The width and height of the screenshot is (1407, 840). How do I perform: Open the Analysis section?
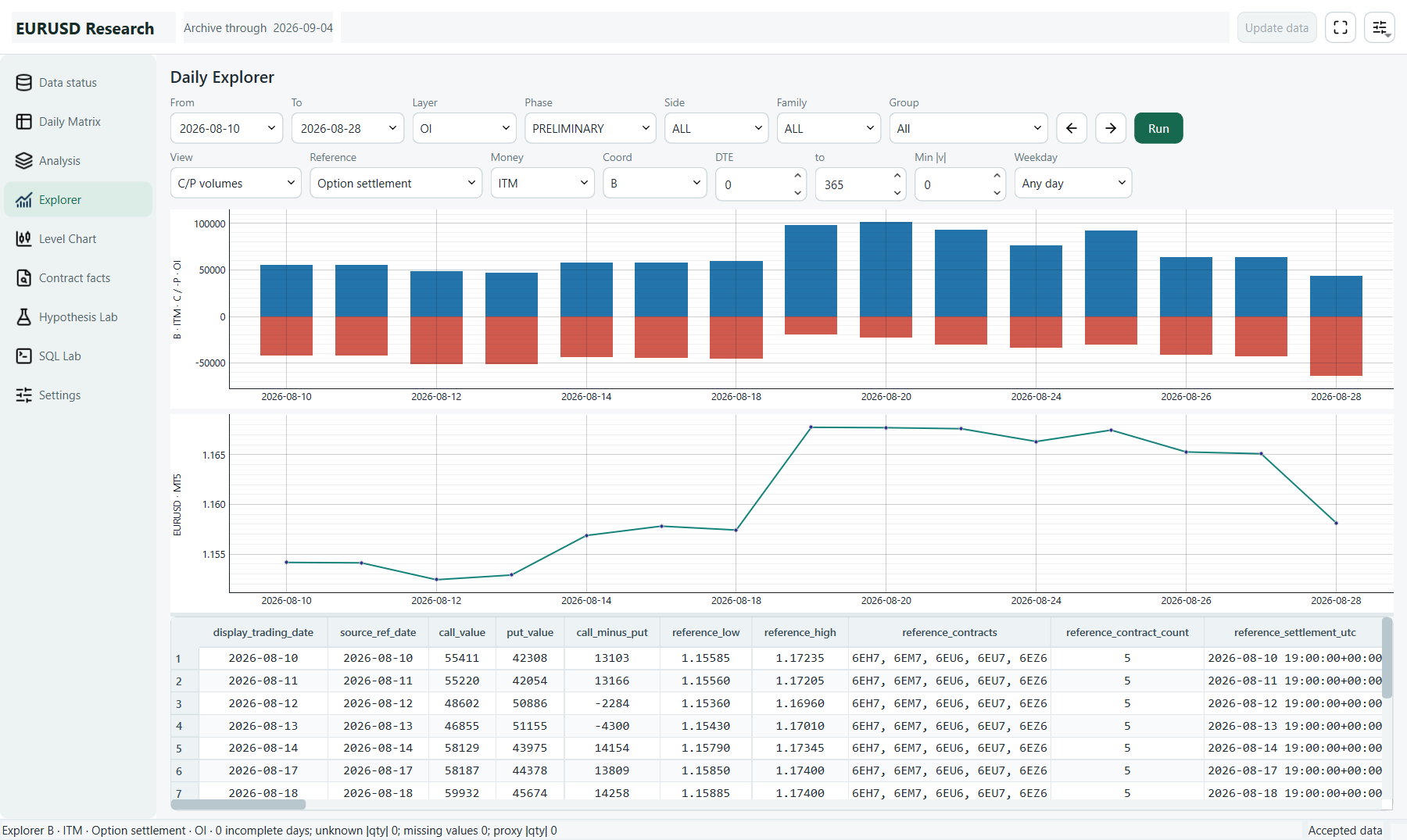click(x=78, y=161)
